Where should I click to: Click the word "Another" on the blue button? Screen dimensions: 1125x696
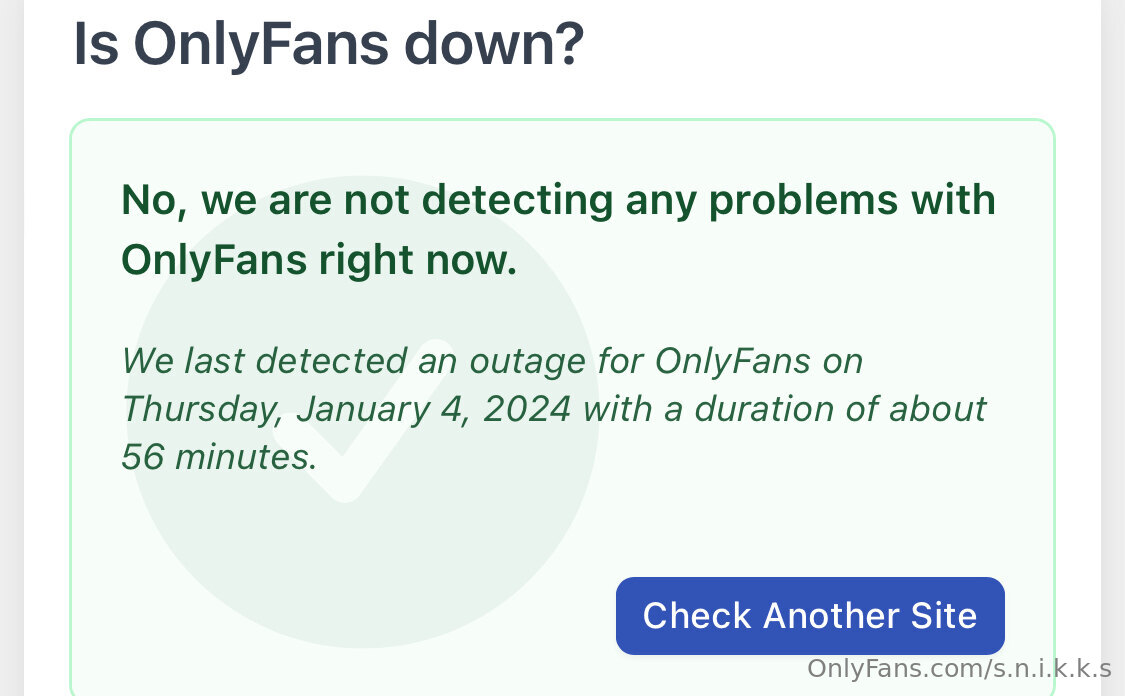tap(830, 616)
